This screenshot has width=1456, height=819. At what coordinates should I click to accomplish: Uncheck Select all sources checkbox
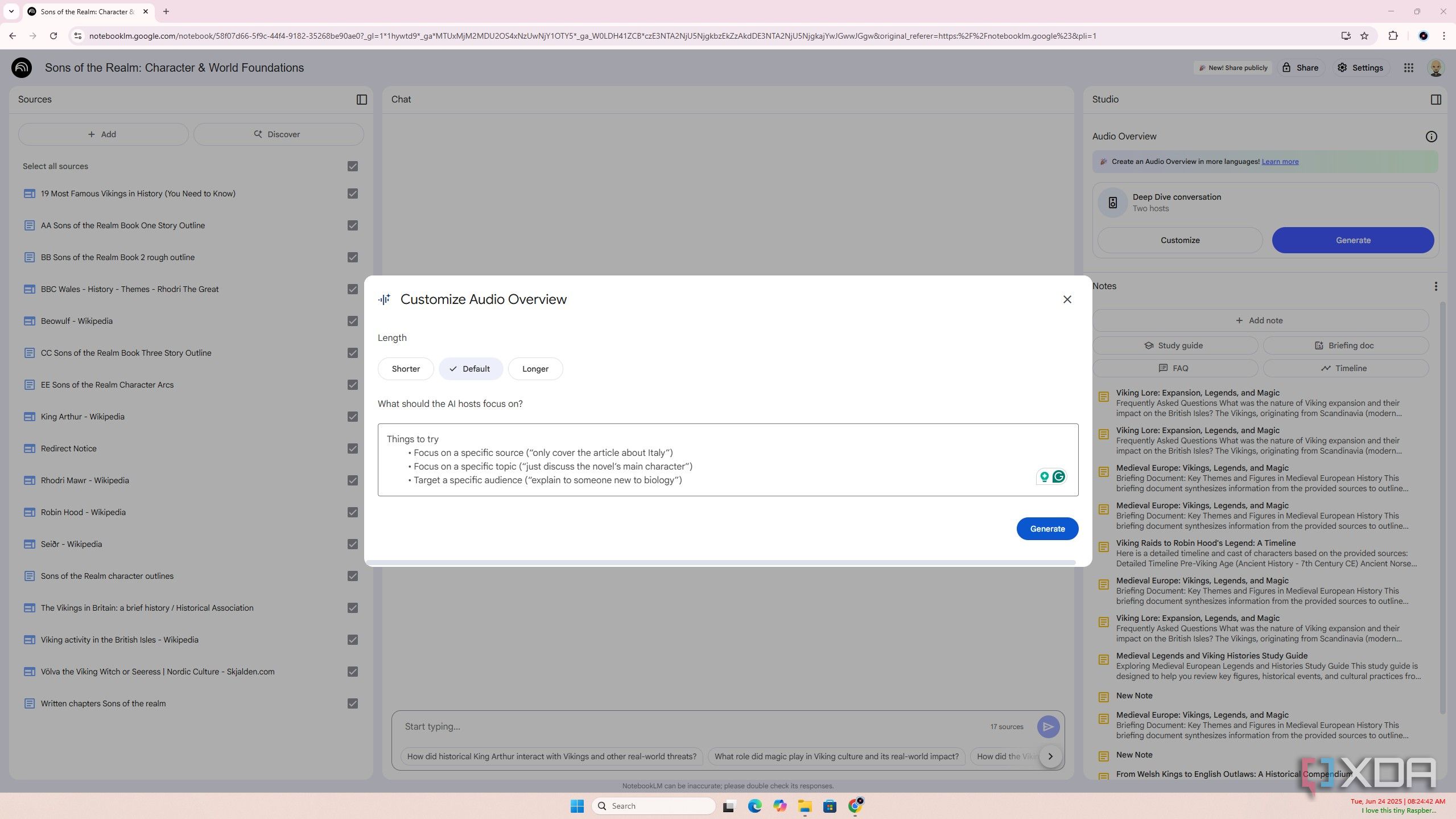point(353,166)
